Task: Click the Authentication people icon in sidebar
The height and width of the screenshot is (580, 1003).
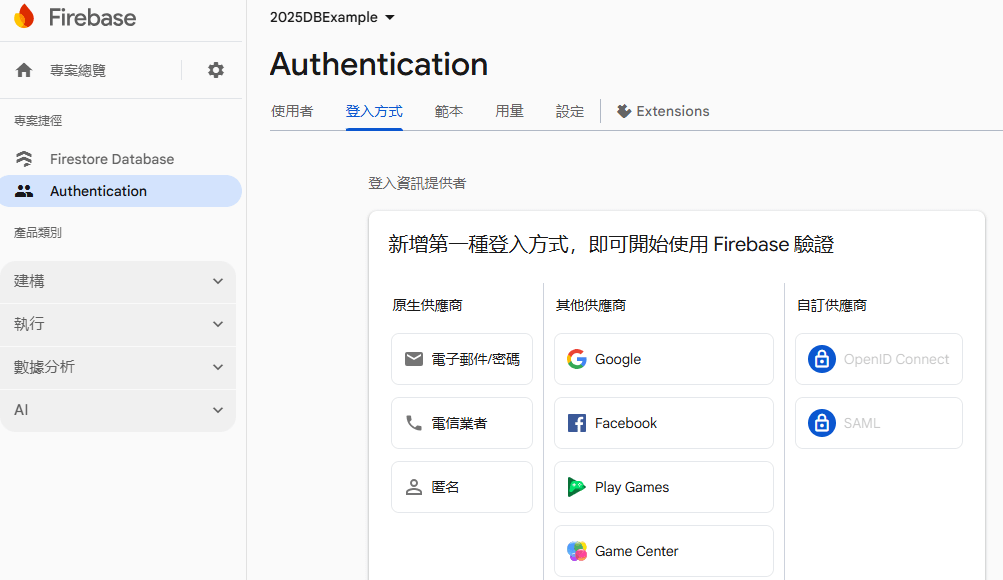Action: point(24,191)
